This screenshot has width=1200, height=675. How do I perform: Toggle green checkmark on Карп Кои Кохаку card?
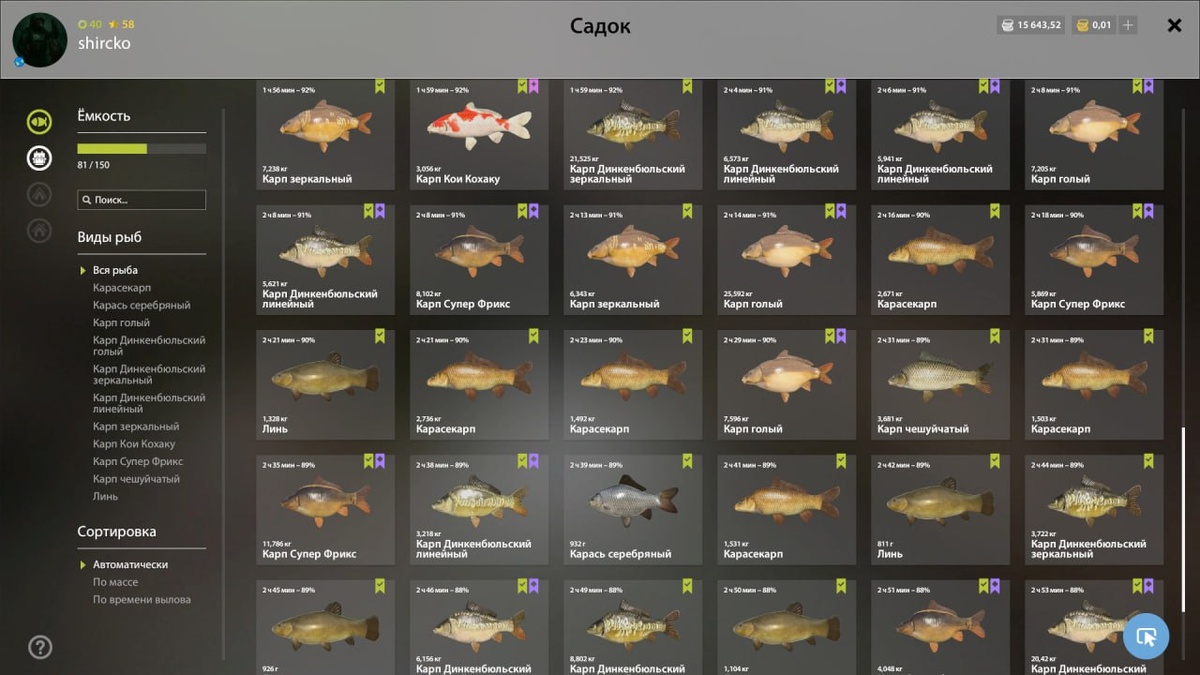click(522, 86)
